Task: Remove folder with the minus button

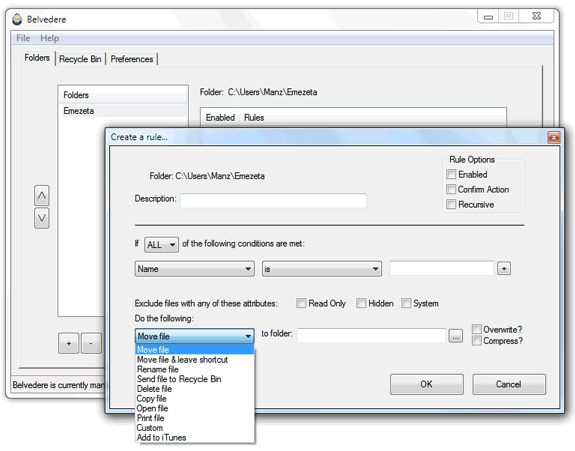Action: [91, 344]
